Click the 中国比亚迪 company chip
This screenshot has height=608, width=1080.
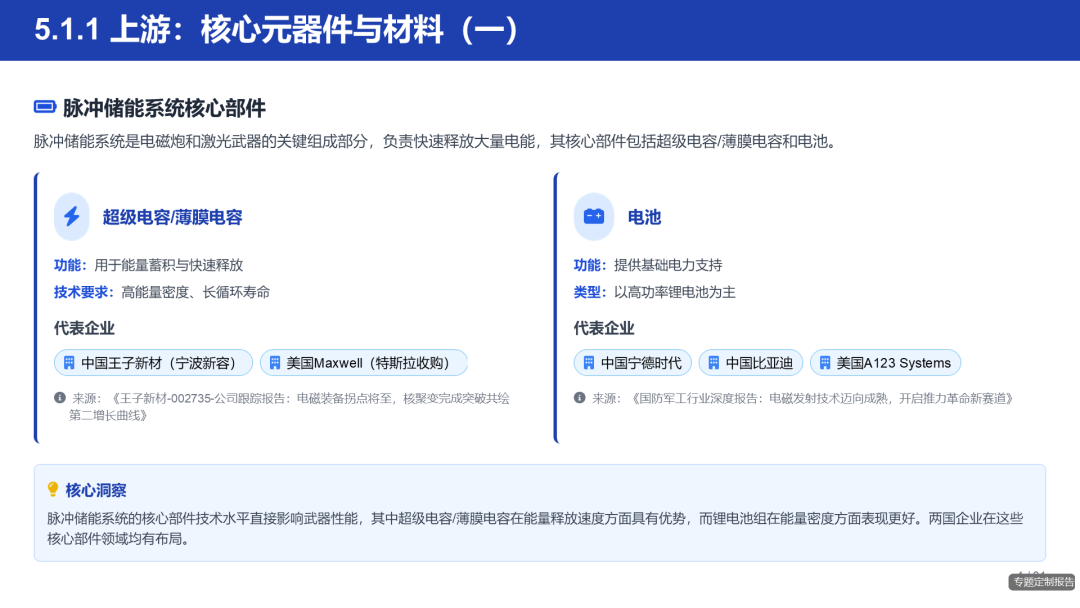click(x=750, y=362)
